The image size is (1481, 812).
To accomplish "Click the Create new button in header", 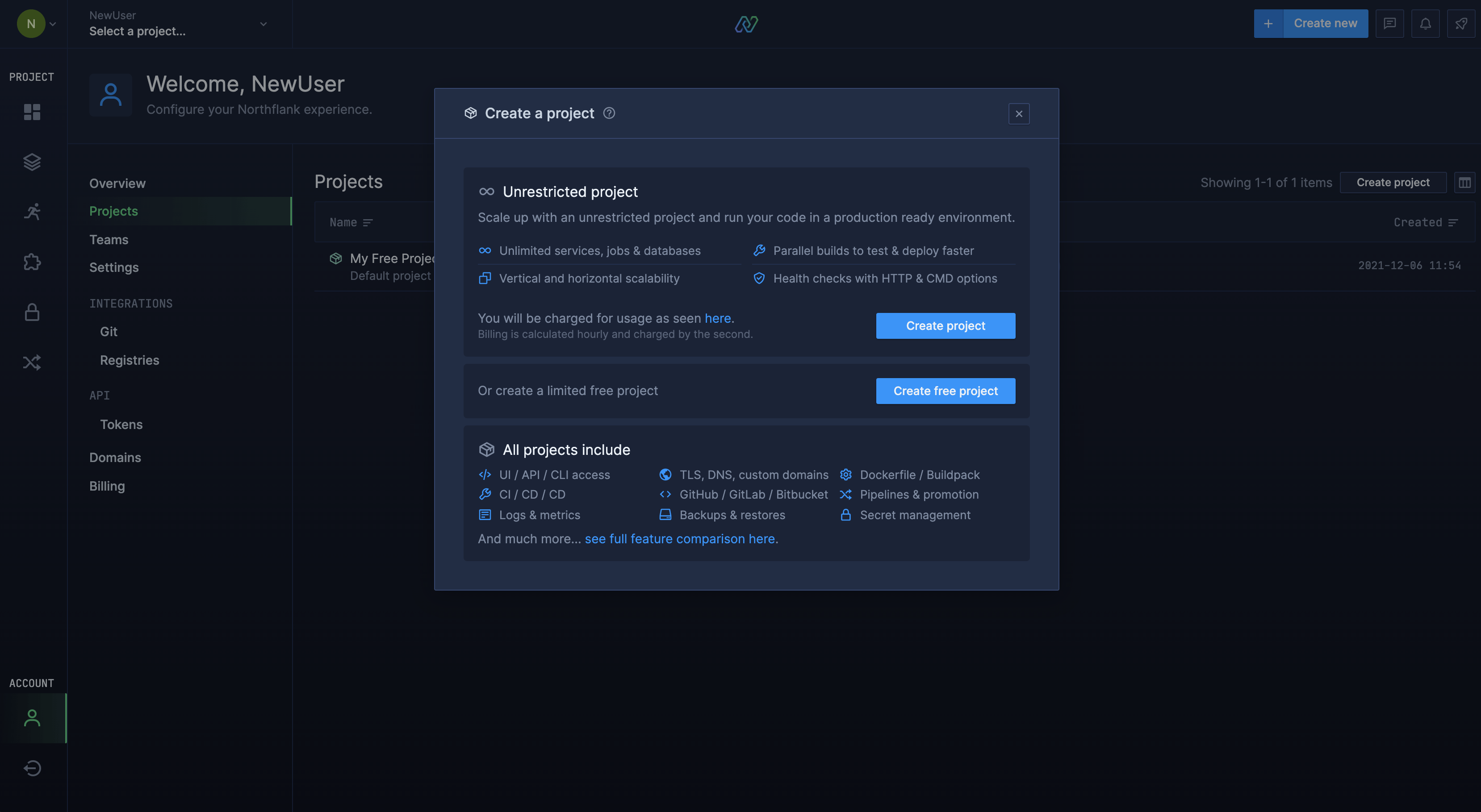I will click(x=1325, y=24).
